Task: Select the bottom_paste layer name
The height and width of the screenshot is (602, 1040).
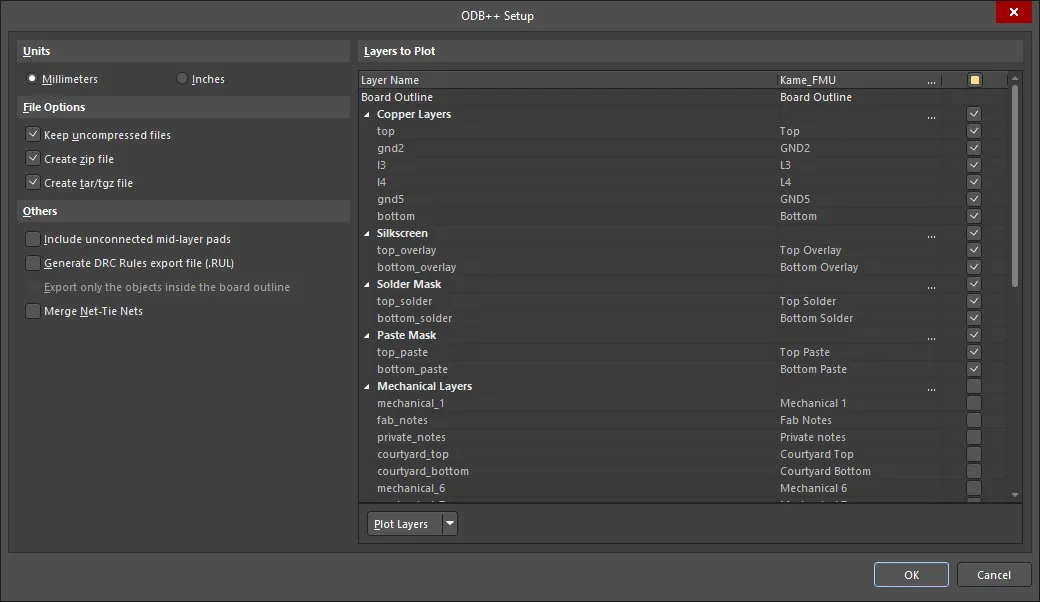Action: 413,369
